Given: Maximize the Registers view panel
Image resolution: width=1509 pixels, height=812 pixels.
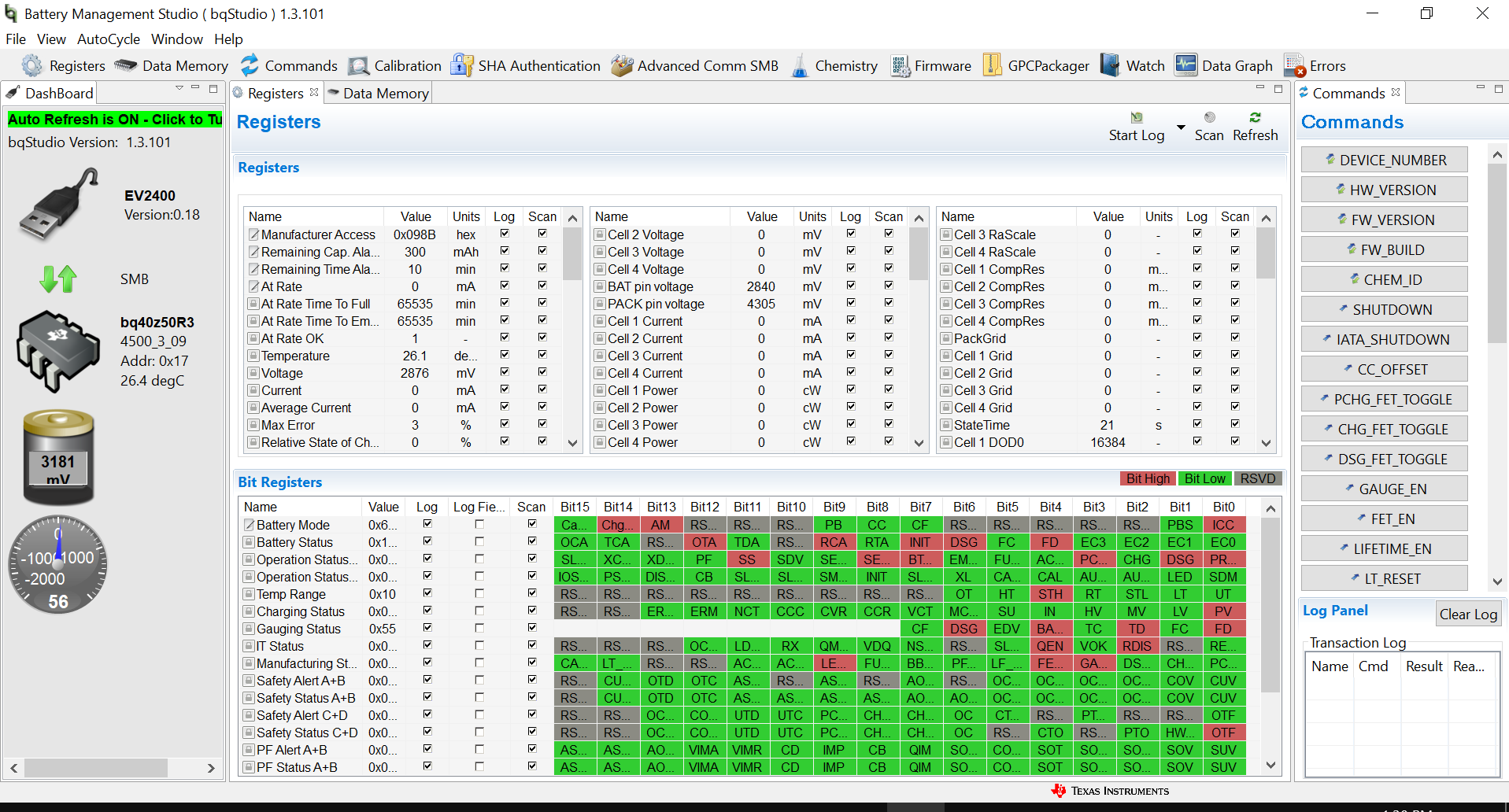Looking at the screenshot, I should (x=1278, y=88).
